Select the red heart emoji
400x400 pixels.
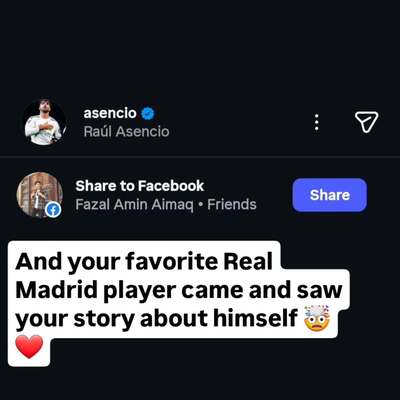[29, 347]
